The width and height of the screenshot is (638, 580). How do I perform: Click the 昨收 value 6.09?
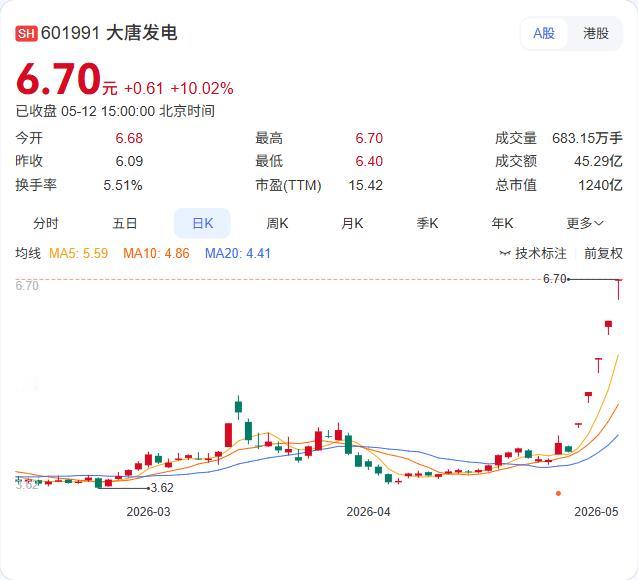[x=129, y=161]
